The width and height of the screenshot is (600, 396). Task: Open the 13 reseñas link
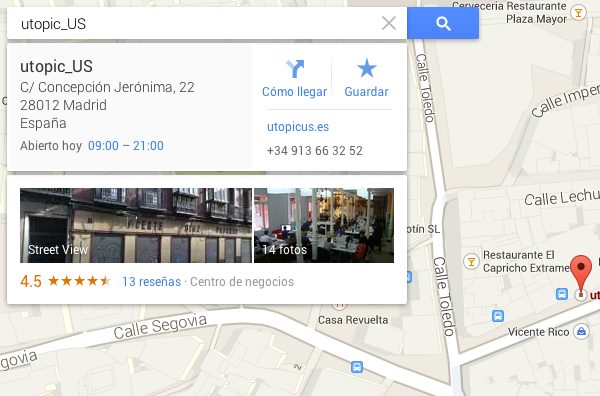click(x=152, y=282)
